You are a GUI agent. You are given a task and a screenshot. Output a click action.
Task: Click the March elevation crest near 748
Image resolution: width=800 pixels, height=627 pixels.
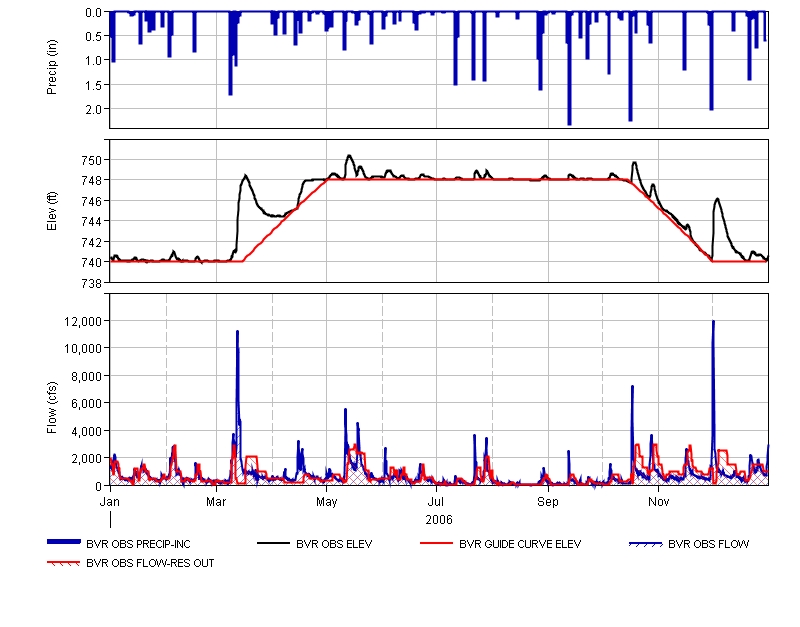tap(246, 177)
